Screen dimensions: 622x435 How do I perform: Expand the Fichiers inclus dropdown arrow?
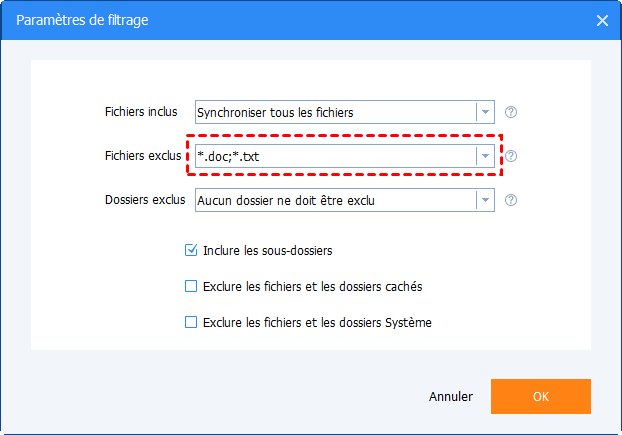[x=485, y=112]
